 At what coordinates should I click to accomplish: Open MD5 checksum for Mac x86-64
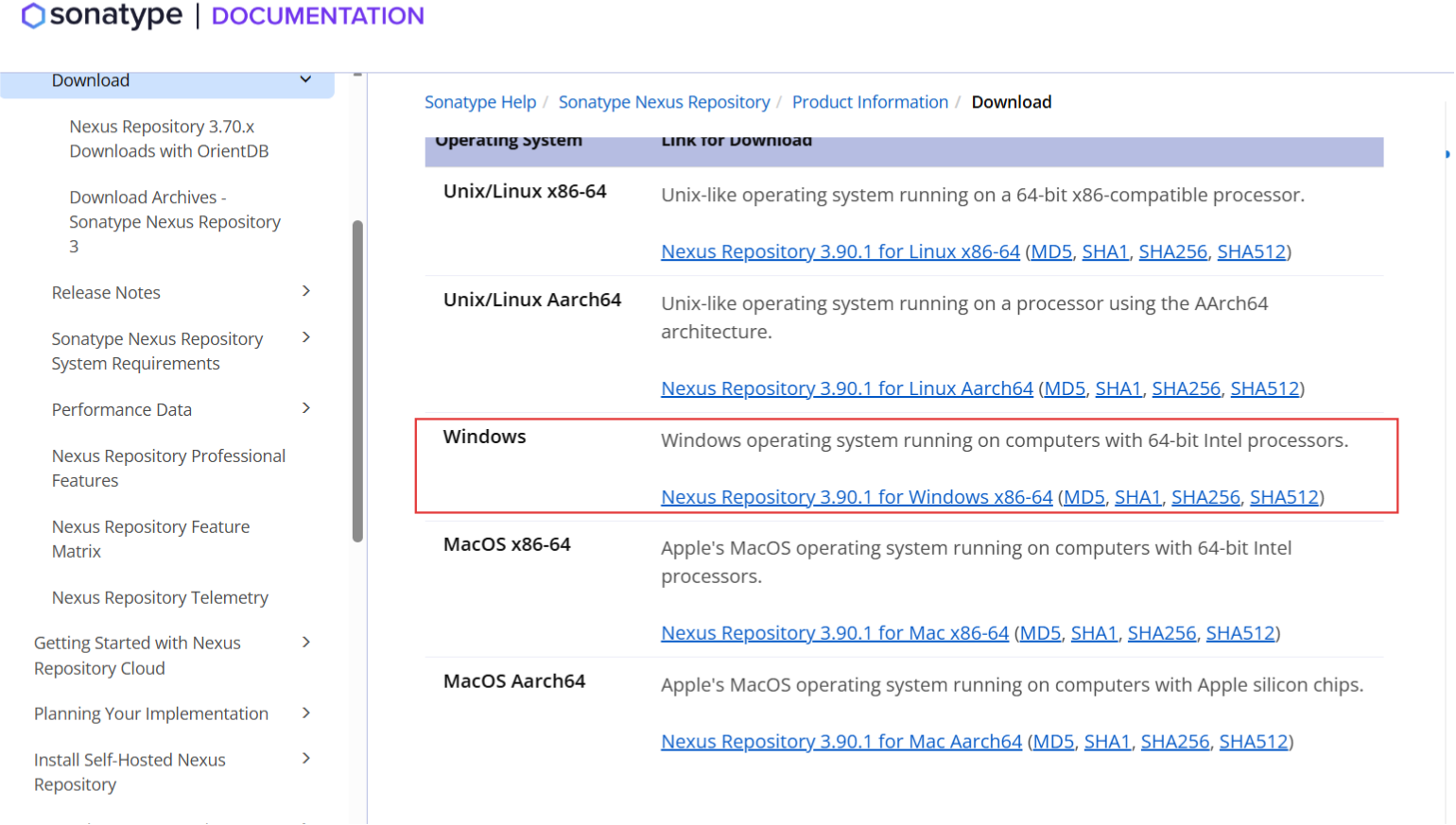1041,634
